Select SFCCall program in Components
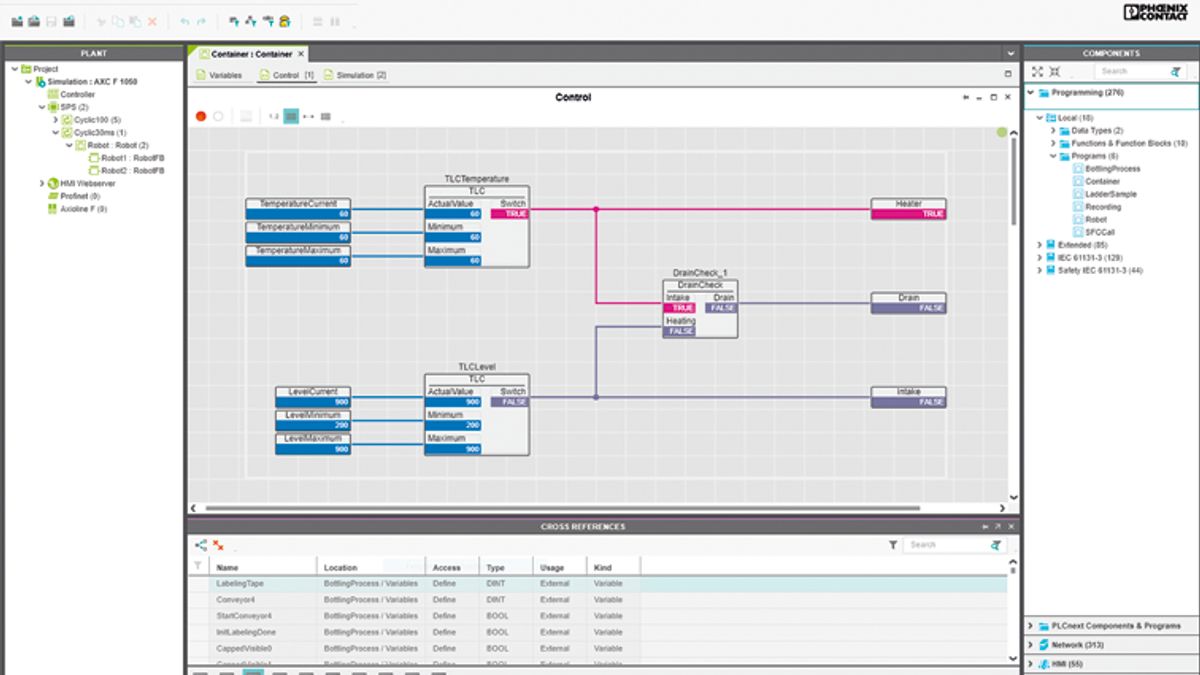 1092,232
